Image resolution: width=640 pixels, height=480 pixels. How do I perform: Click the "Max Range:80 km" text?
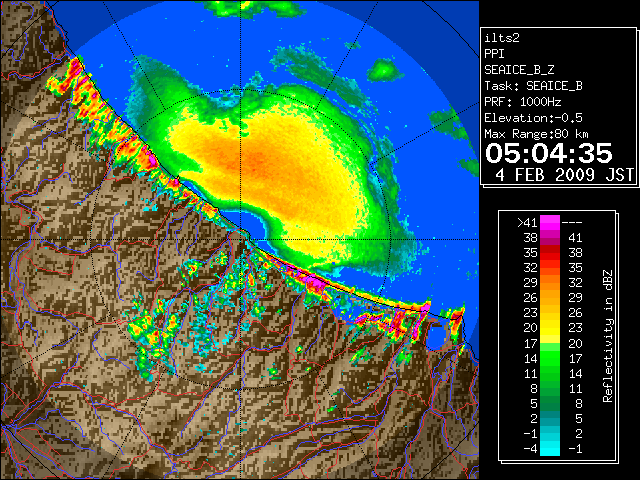click(536, 134)
